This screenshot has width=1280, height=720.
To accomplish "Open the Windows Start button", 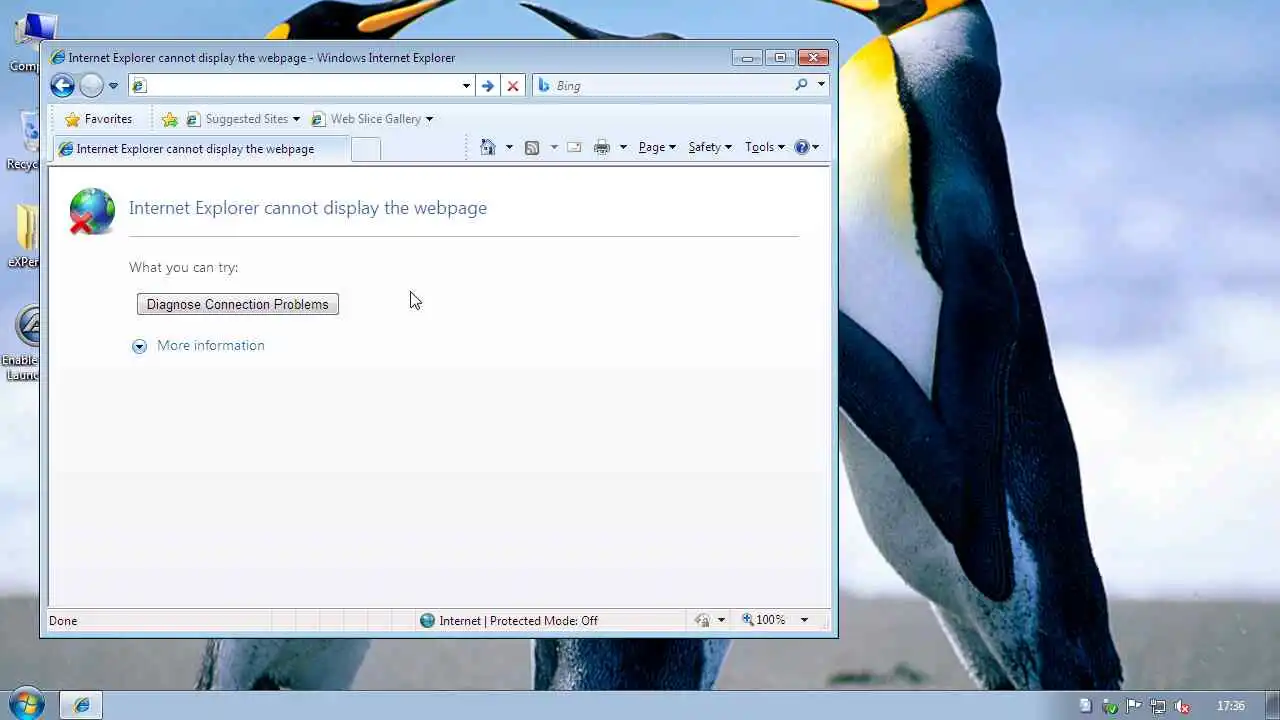I will tap(27, 704).
